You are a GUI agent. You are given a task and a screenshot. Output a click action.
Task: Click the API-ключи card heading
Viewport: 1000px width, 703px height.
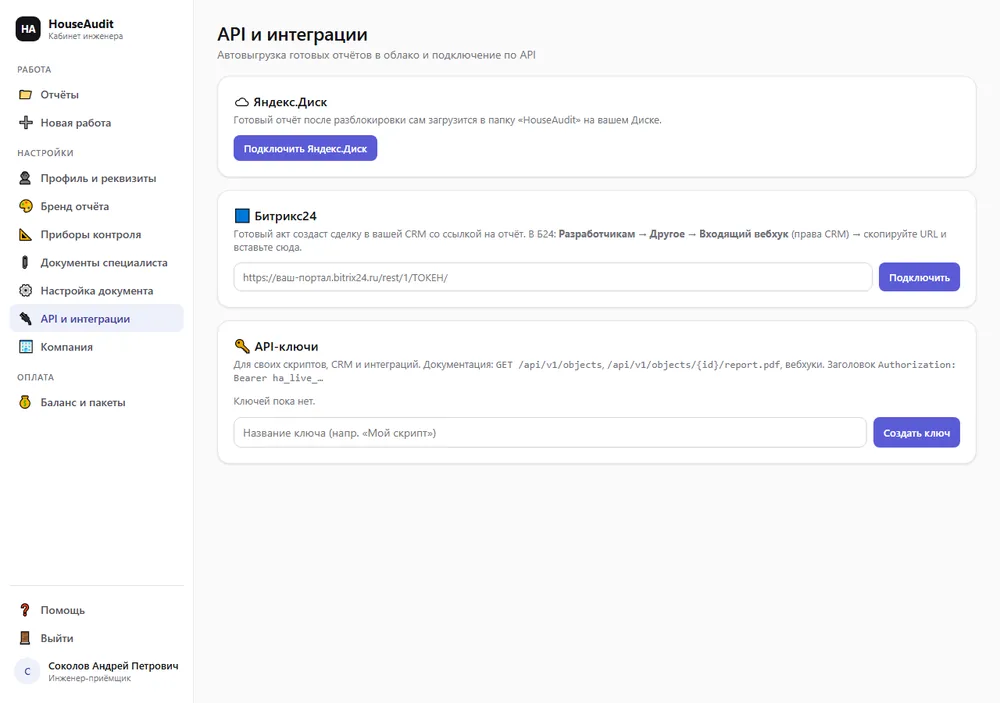(286, 346)
